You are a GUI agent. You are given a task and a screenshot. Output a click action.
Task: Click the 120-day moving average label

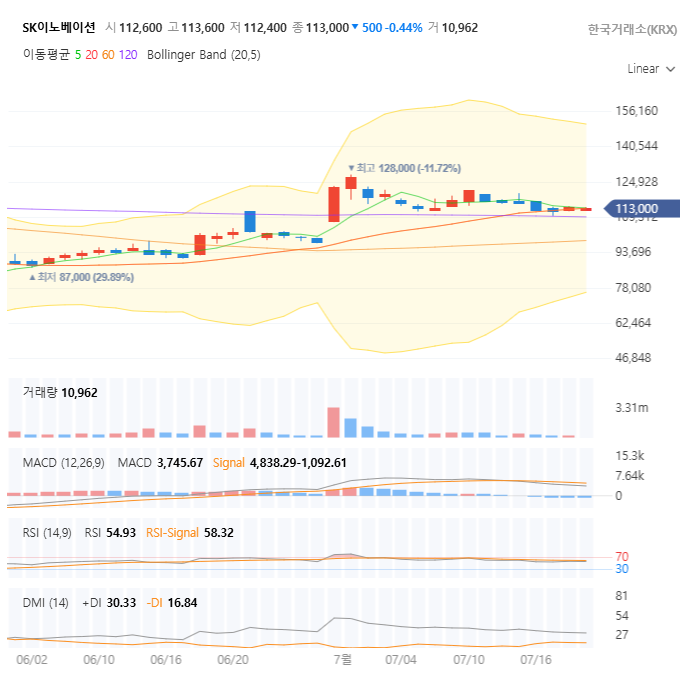click(128, 55)
